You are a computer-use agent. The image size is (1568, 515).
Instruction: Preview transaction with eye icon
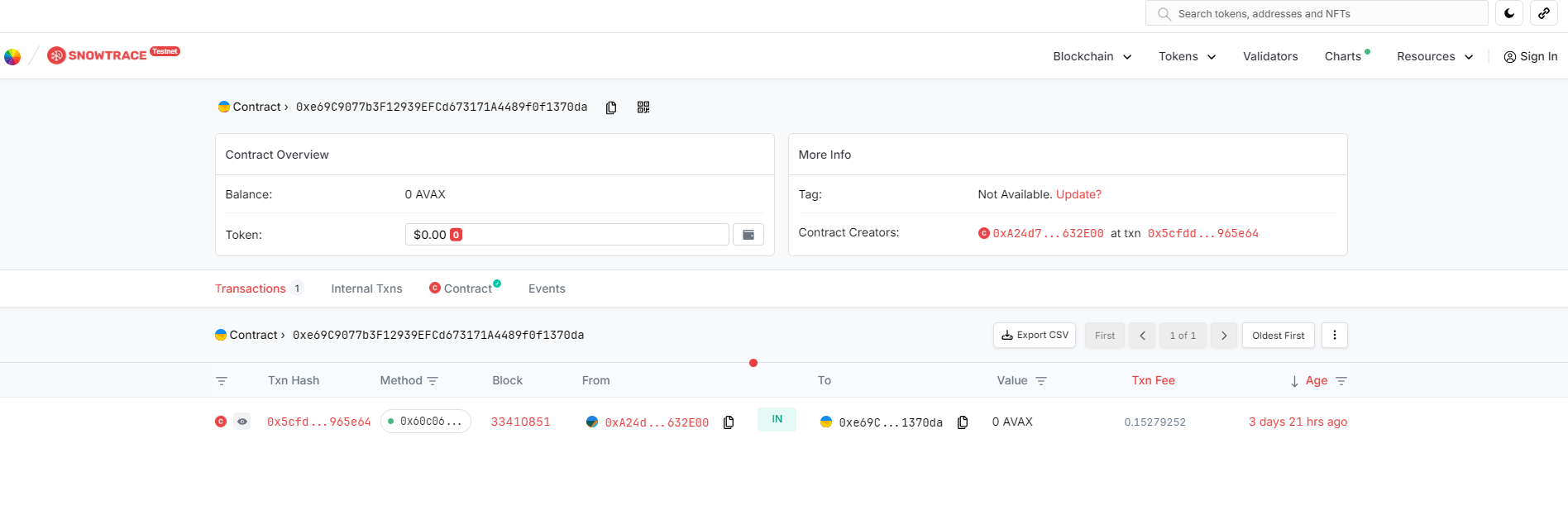(x=242, y=422)
